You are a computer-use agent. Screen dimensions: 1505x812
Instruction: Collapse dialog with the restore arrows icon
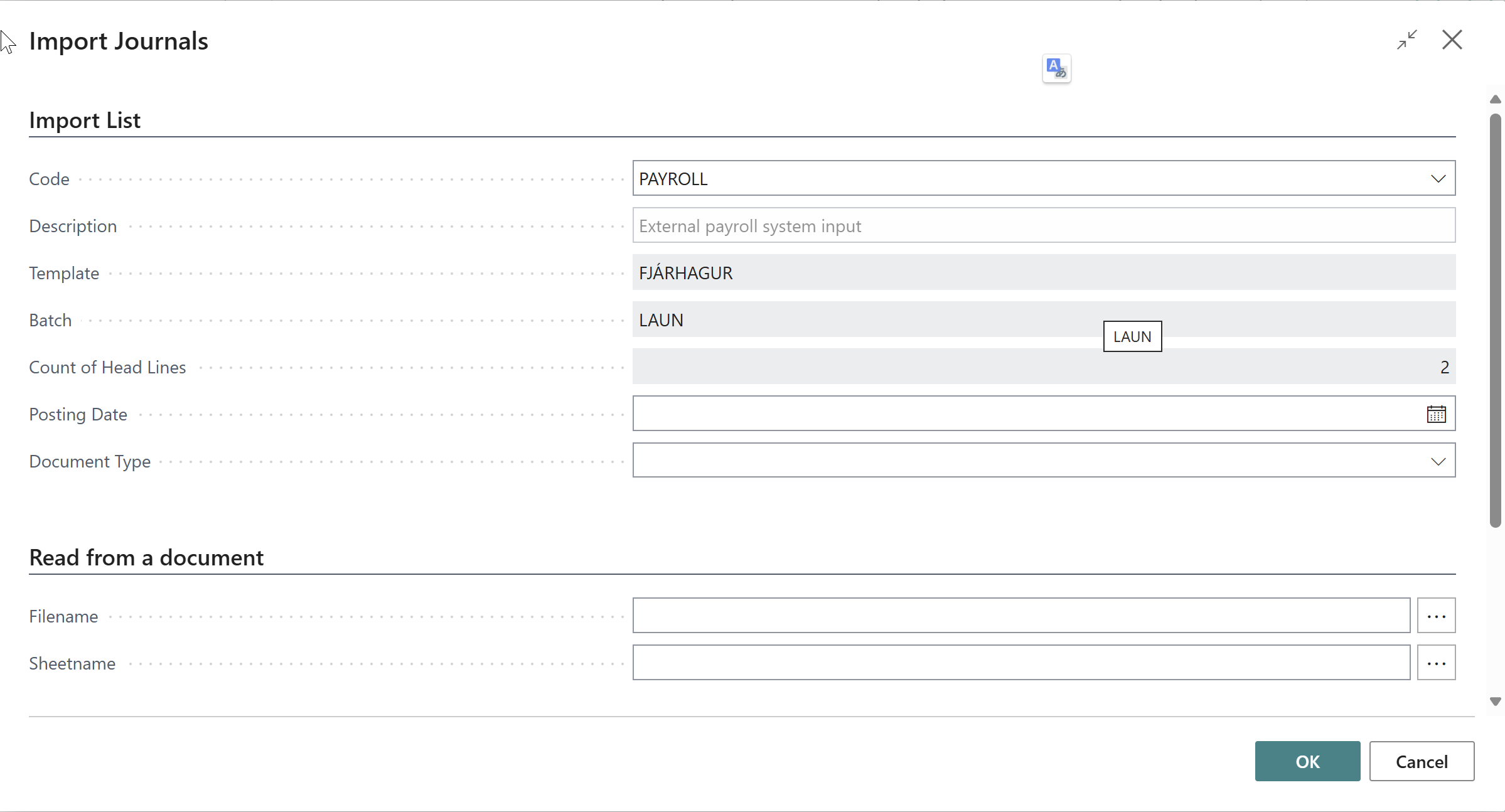point(1406,40)
